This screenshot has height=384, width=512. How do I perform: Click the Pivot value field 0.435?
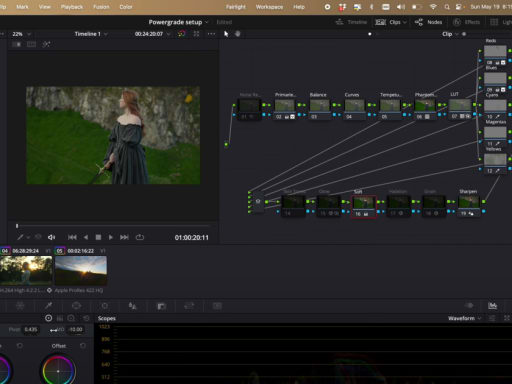tap(31, 329)
